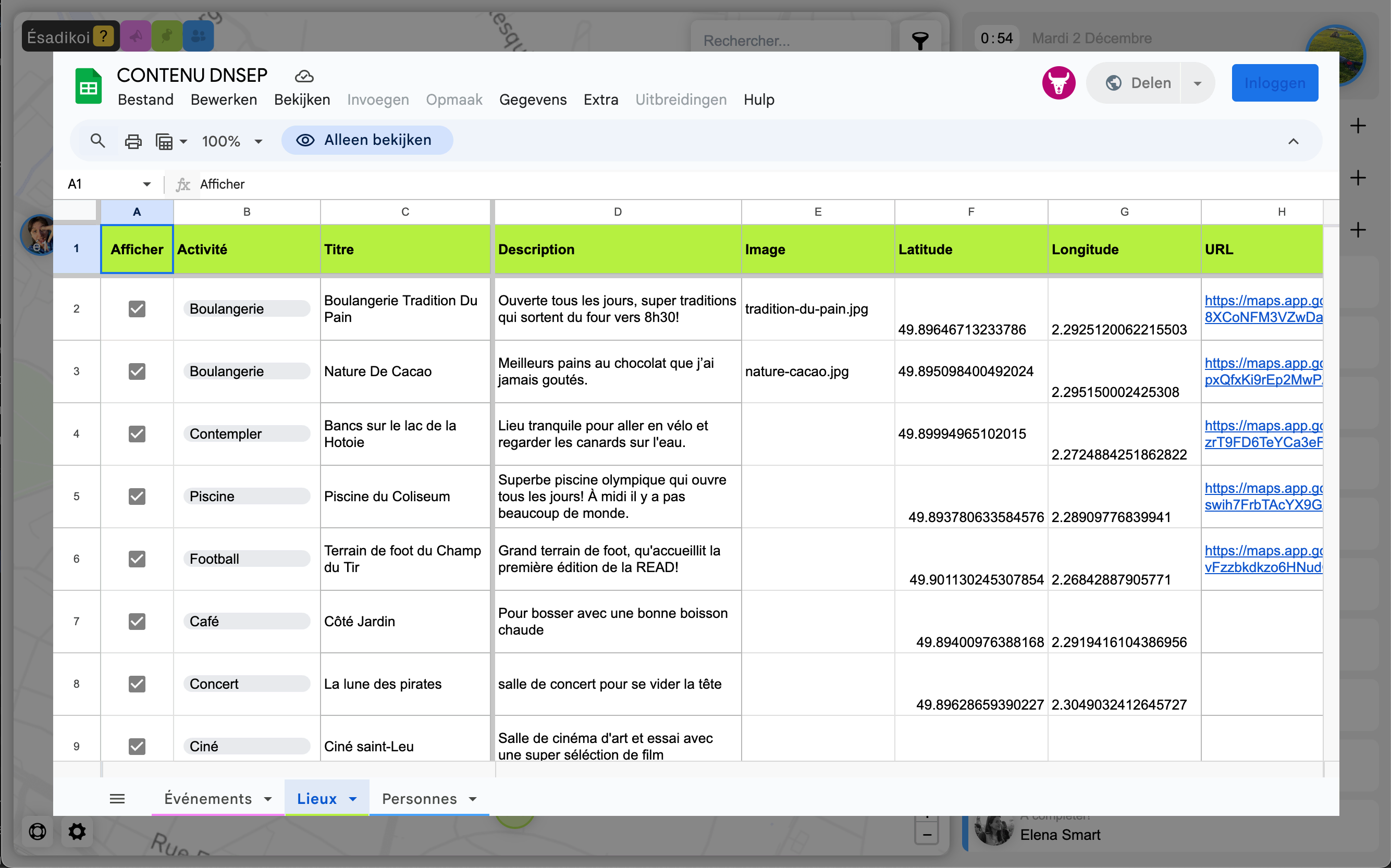Image resolution: width=1391 pixels, height=868 pixels.
Task: Uncheck Afficher checkbox for Nature De Cacao
Action: [137, 371]
